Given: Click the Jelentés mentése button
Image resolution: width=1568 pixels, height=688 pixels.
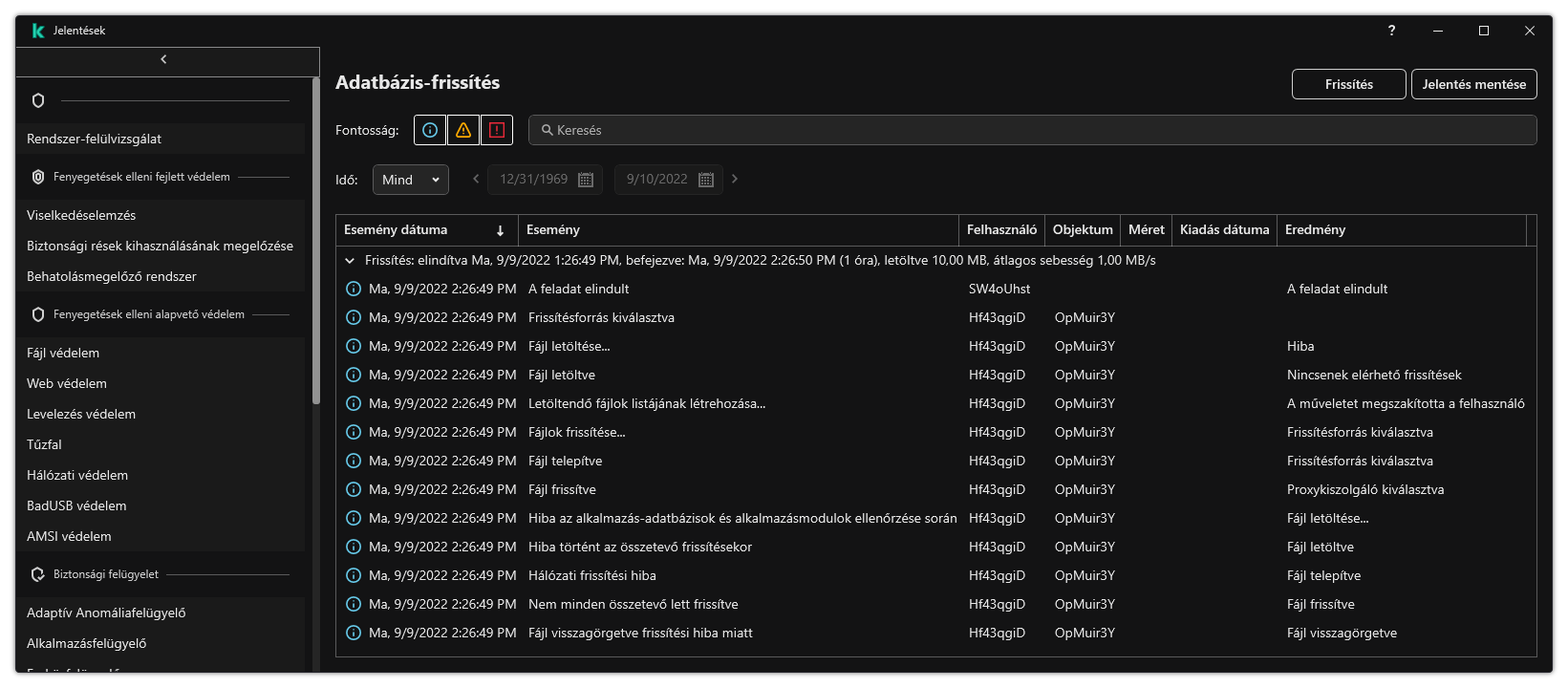Looking at the screenshot, I should click(x=1473, y=84).
